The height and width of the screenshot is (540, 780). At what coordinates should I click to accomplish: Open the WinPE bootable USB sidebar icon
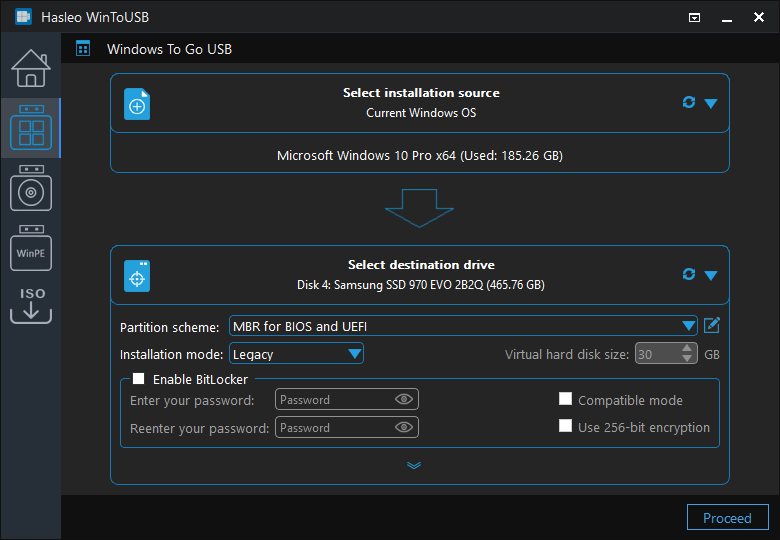tap(31, 248)
